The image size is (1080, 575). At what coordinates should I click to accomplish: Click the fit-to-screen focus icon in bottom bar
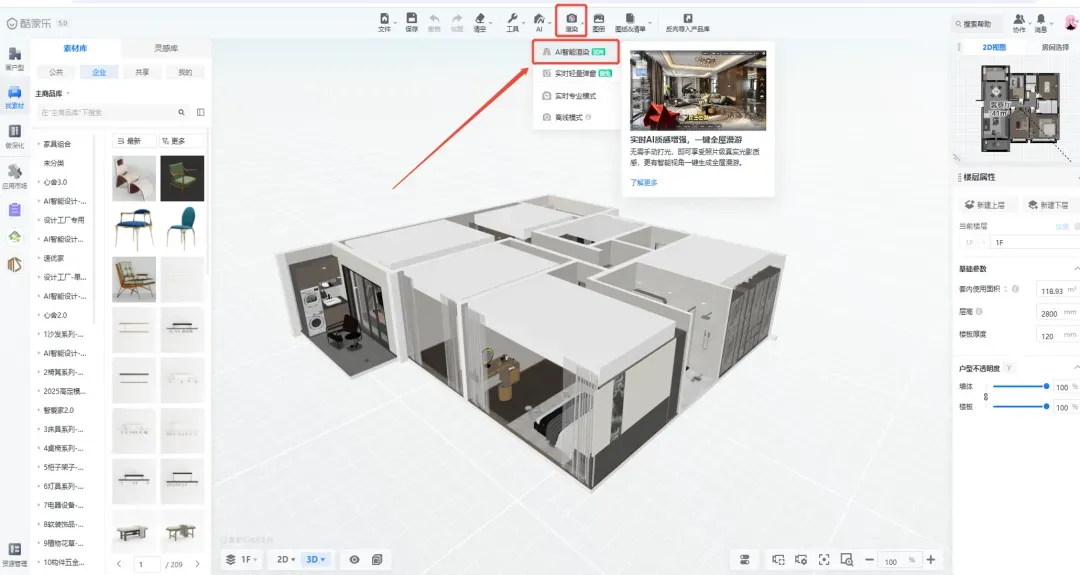(824, 560)
